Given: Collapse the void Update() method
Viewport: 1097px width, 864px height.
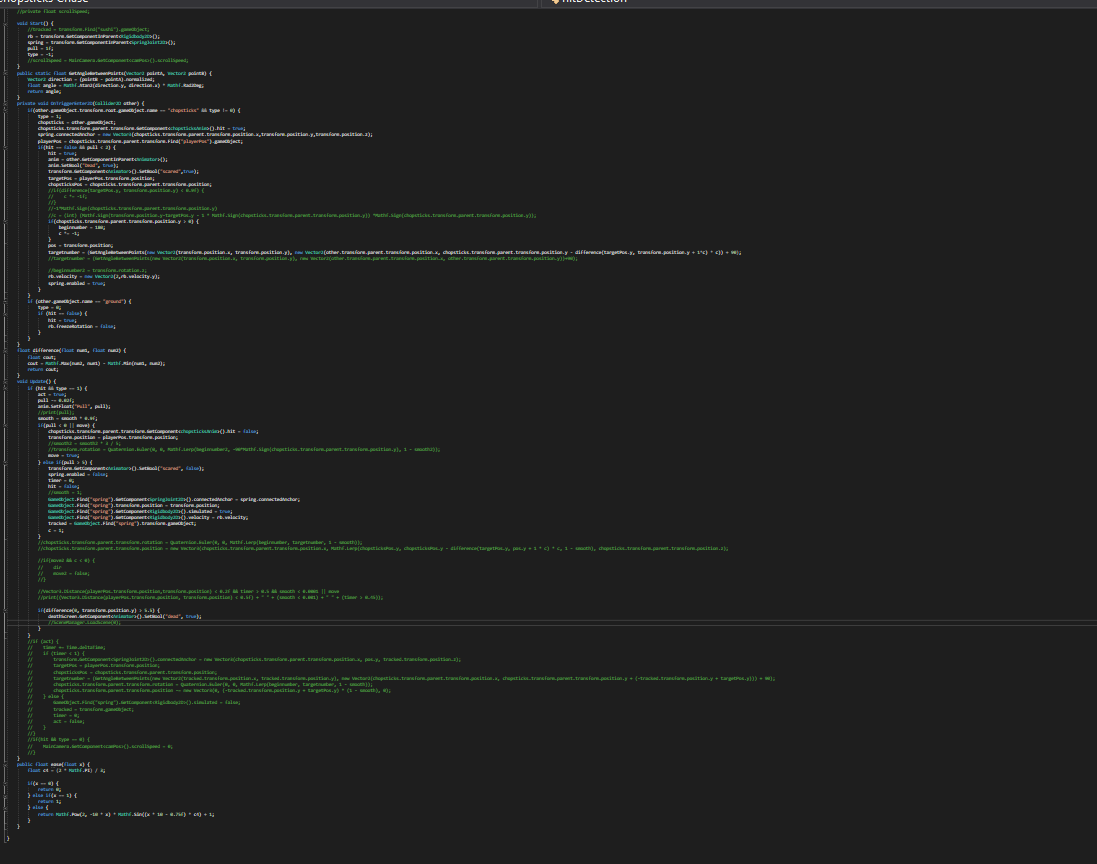Looking at the screenshot, I should pos(6,382).
